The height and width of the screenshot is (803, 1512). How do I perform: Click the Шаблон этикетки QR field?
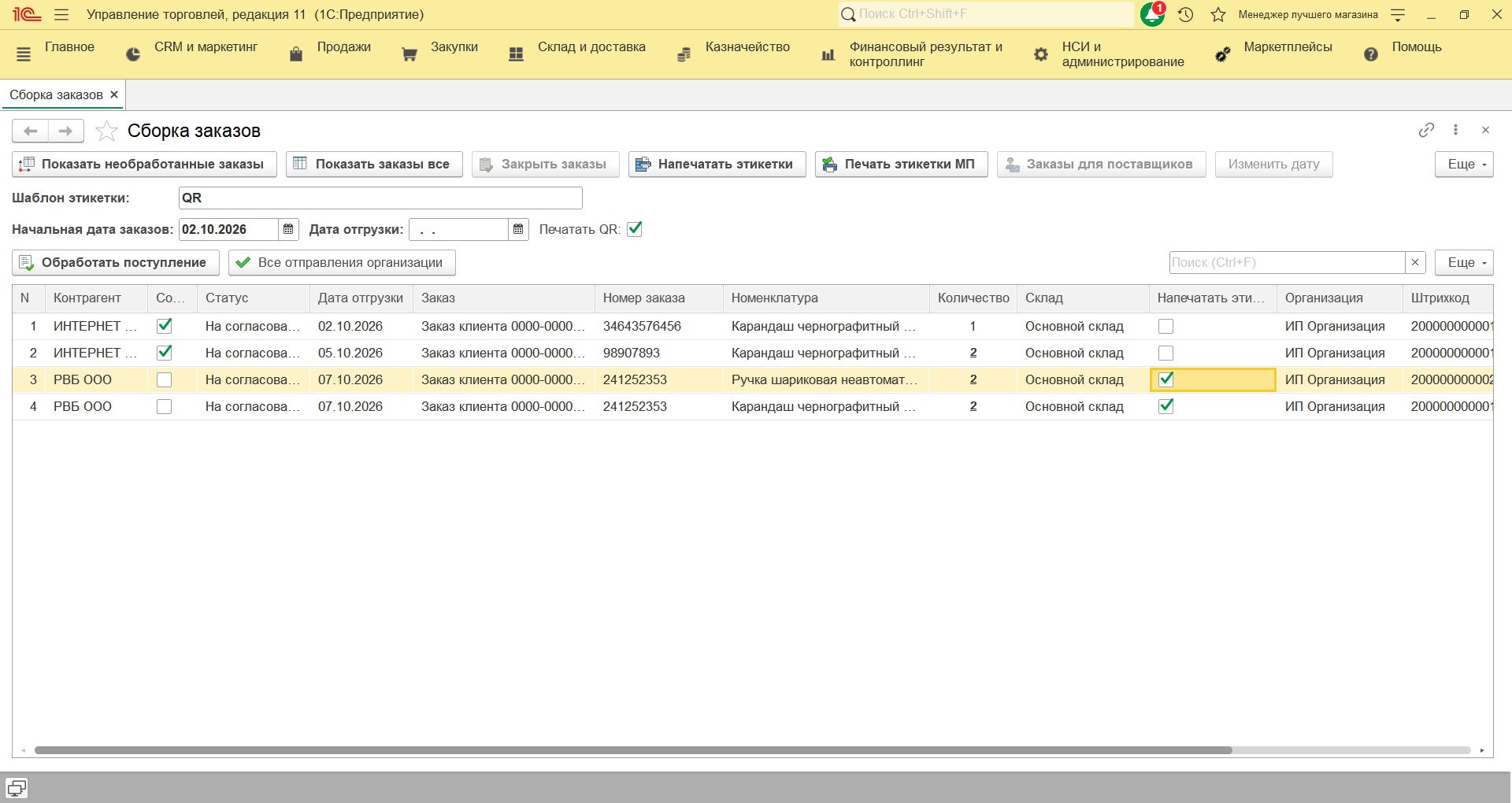tap(380, 198)
